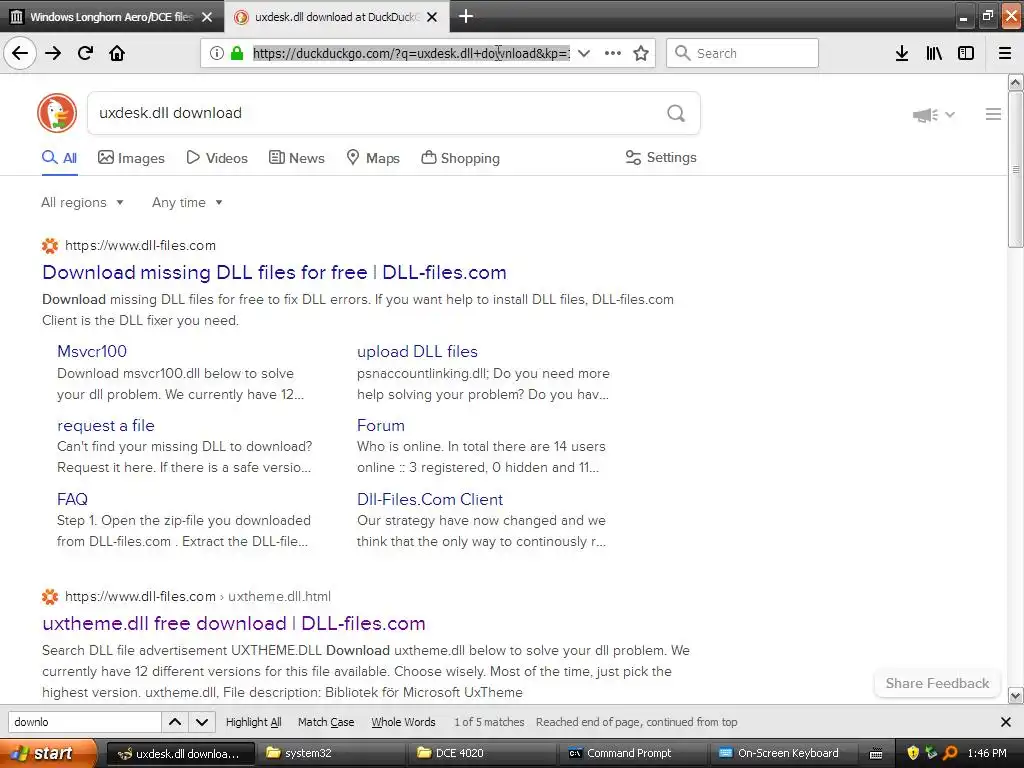
Task: Open the upload DLL files sublink
Action: [x=417, y=351]
